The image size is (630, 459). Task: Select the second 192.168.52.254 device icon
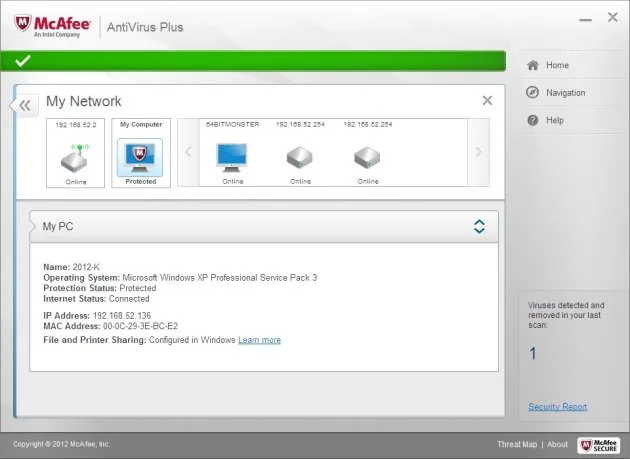coord(367,158)
